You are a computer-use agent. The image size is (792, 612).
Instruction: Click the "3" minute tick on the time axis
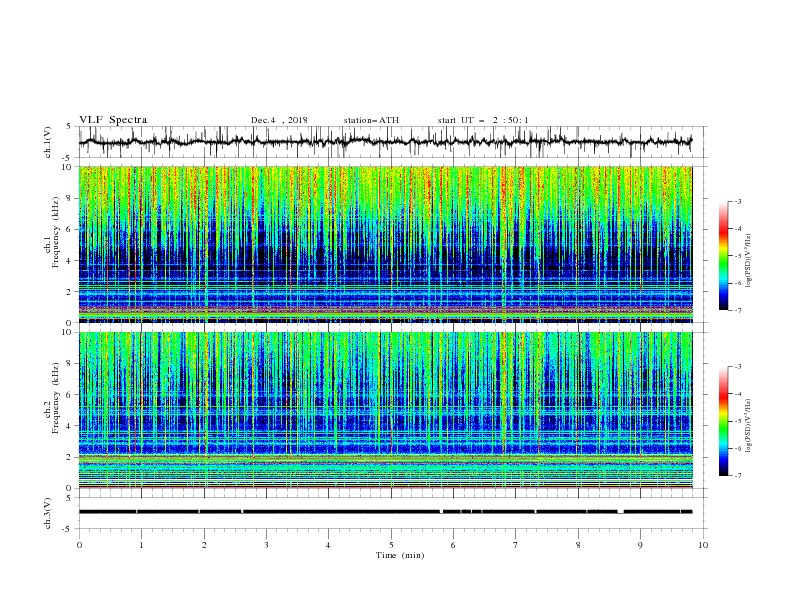click(x=266, y=545)
